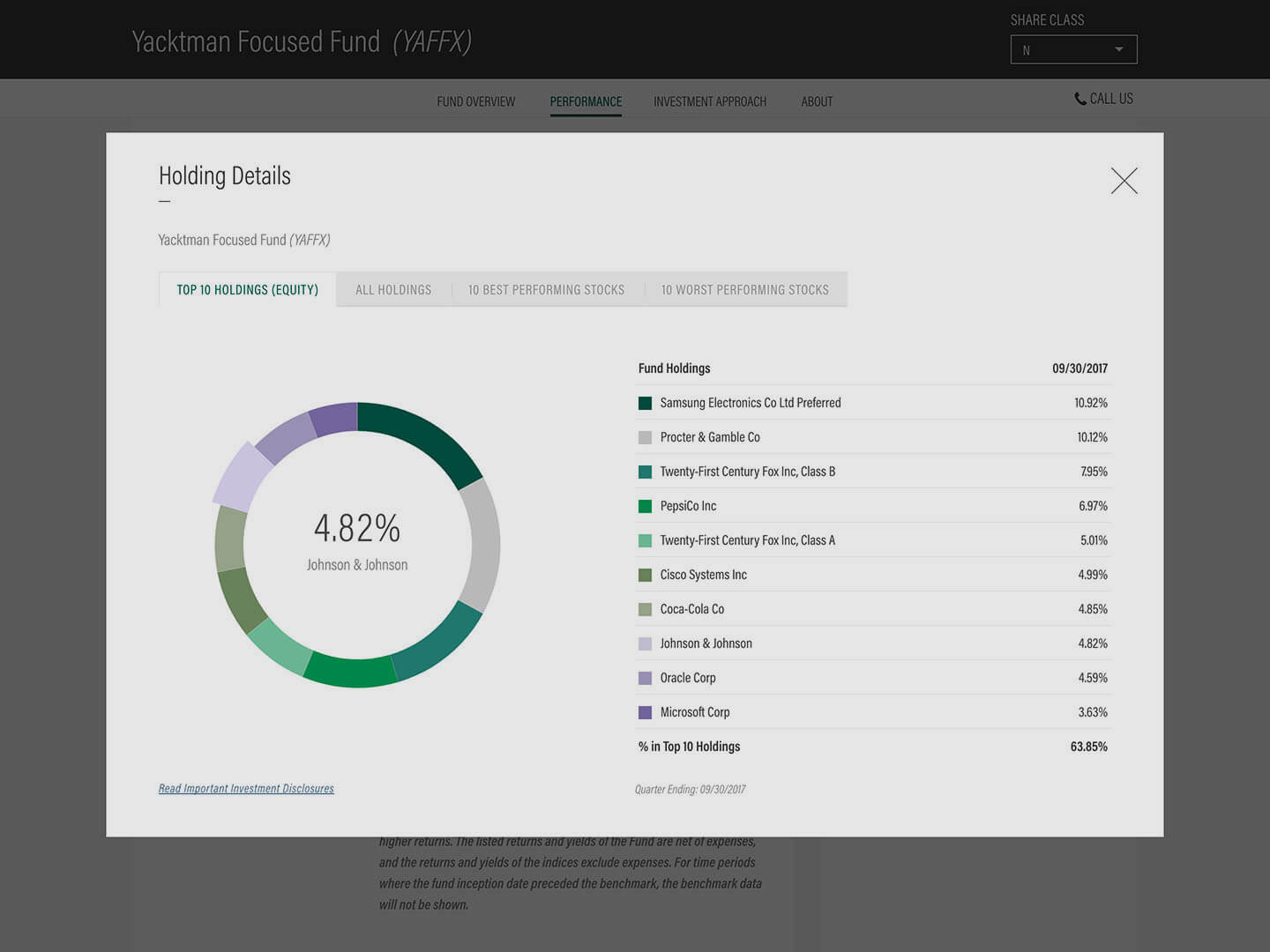Select the Top 10 Holdings (Equity) tab

click(x=247, y=290)
